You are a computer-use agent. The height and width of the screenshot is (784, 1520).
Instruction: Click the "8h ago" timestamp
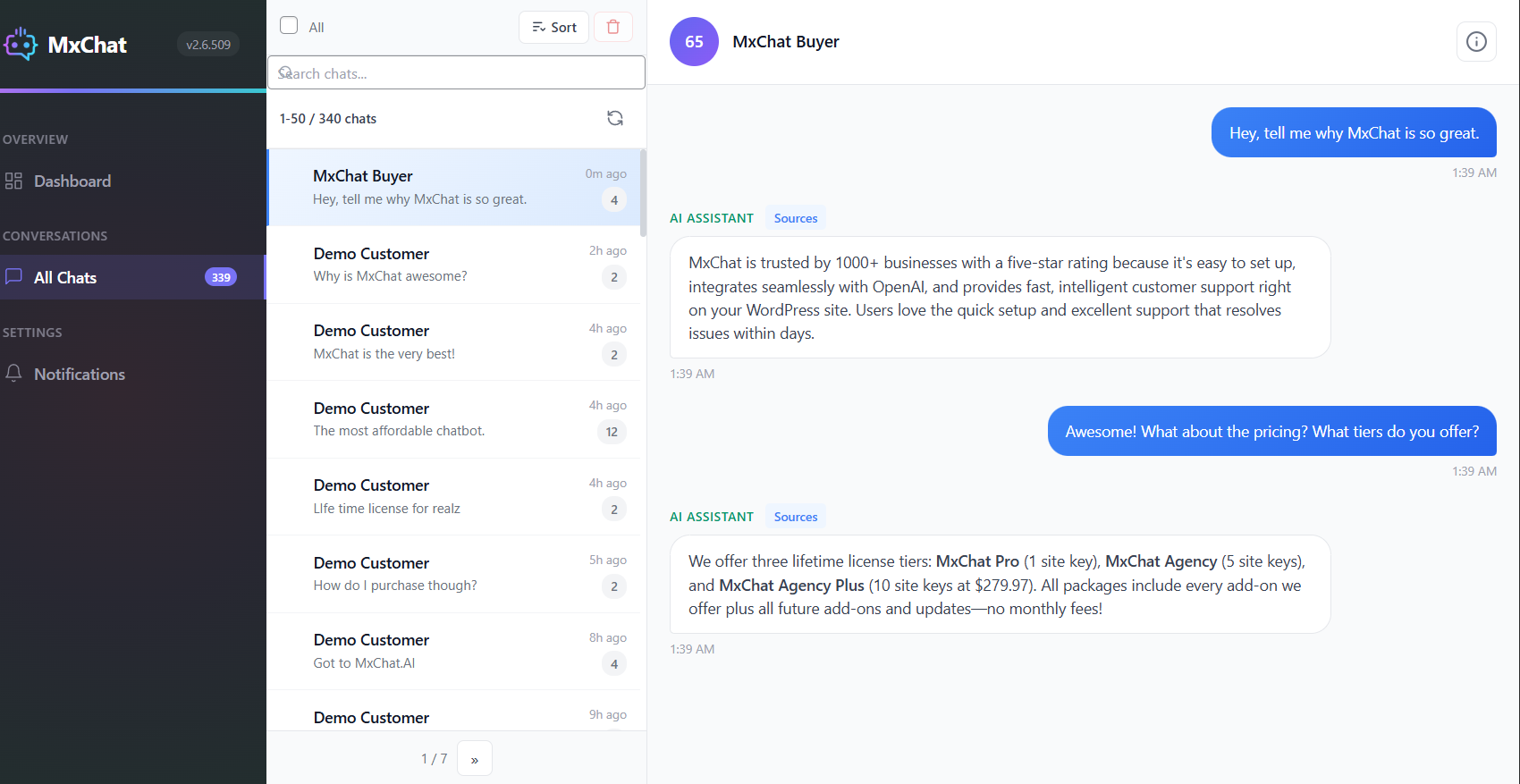pyautogui.click(x=607, y=637)
